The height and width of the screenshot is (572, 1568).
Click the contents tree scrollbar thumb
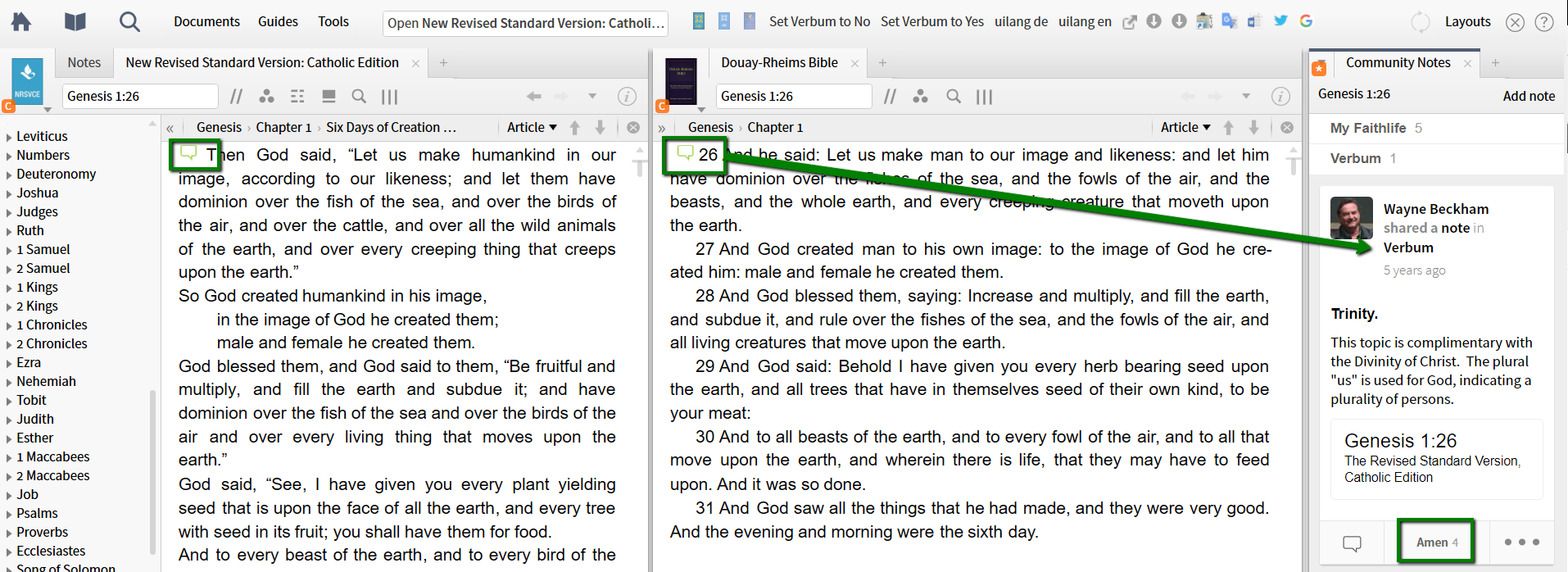pyautogui.click(x=152, y=472)
